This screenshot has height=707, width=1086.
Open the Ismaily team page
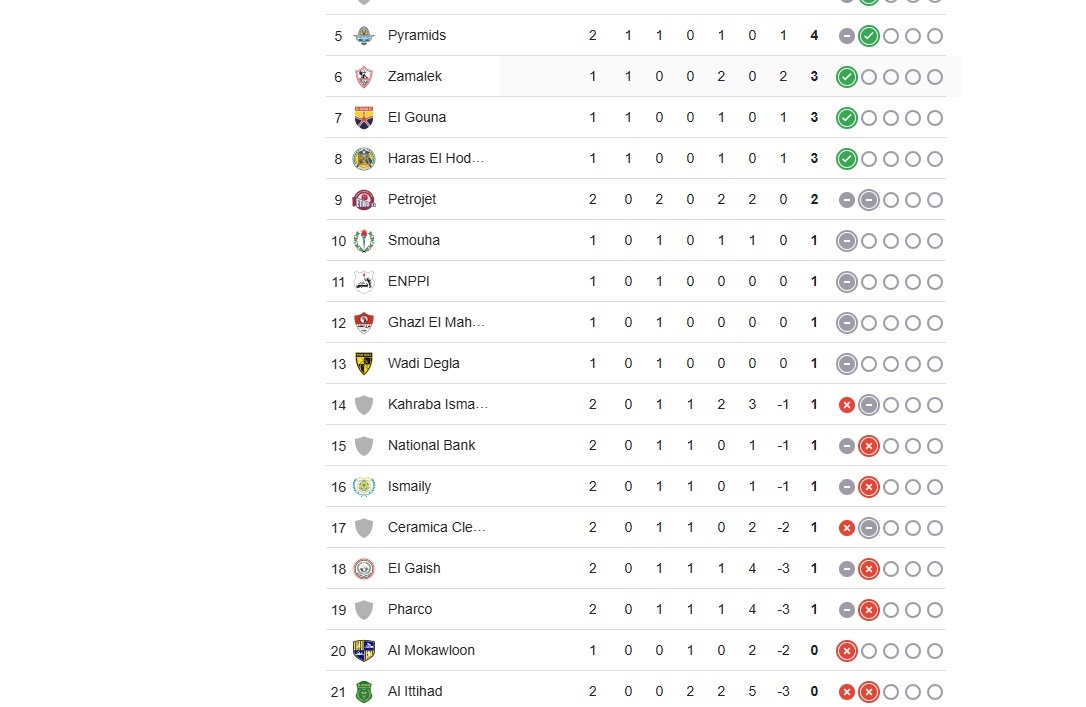(x=409, y=486)
